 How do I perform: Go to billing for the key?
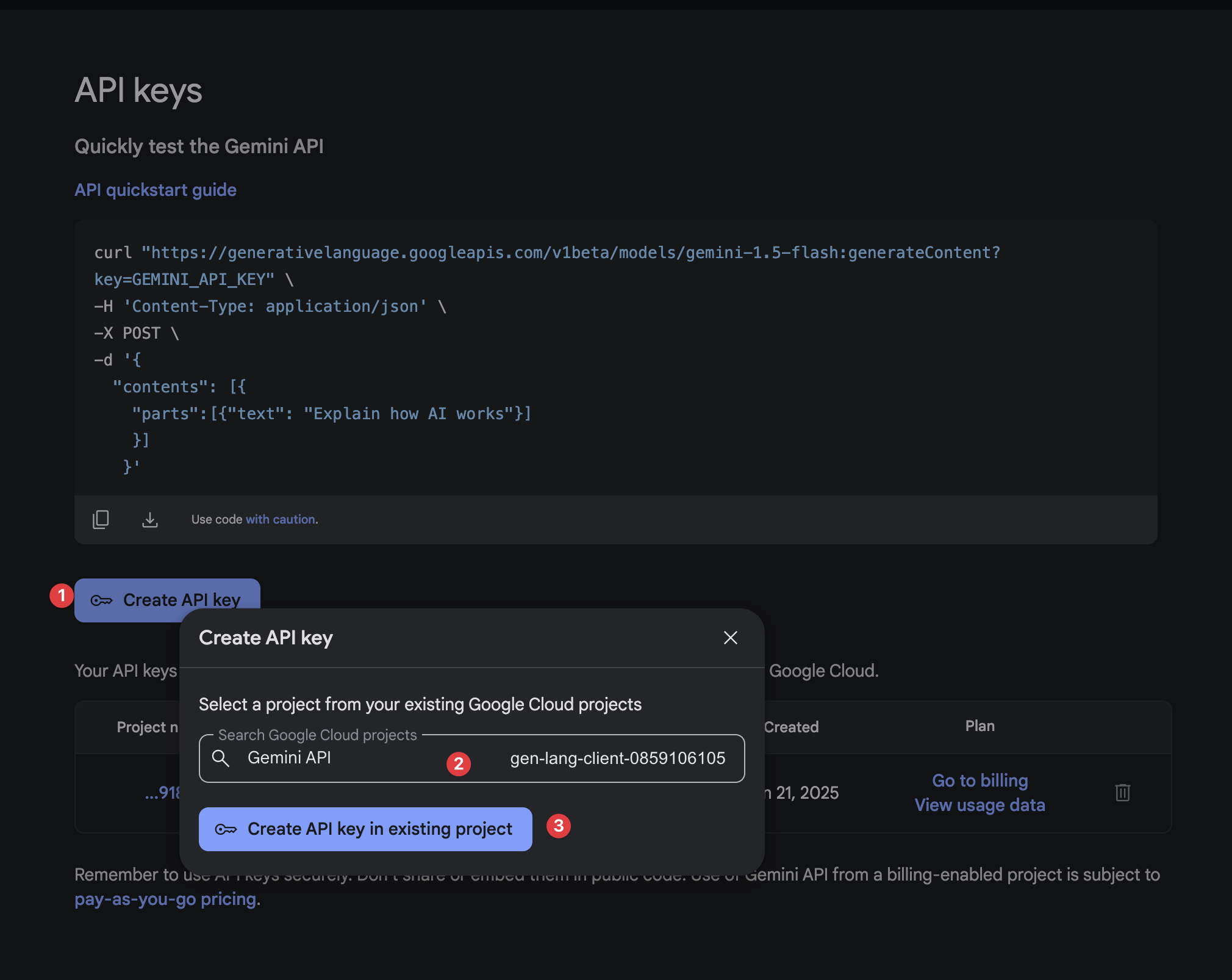(x=980, y=780)
